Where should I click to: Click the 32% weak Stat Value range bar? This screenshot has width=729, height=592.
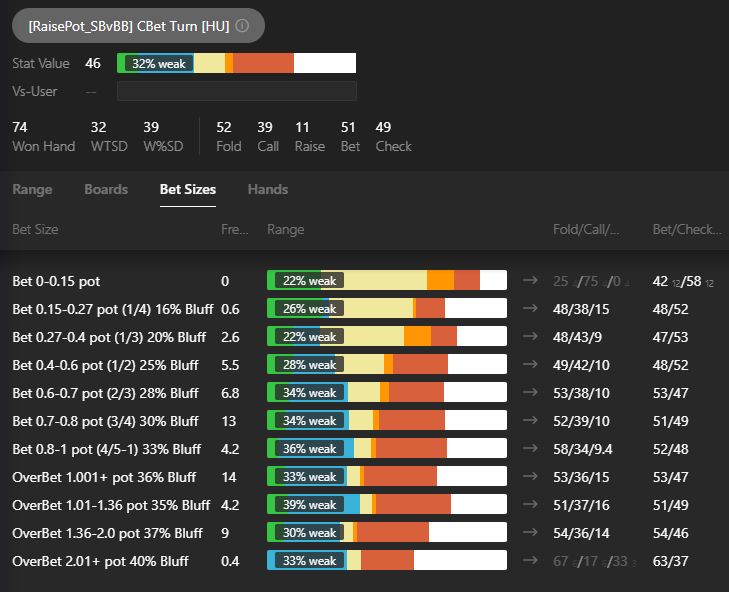point(236,63)
